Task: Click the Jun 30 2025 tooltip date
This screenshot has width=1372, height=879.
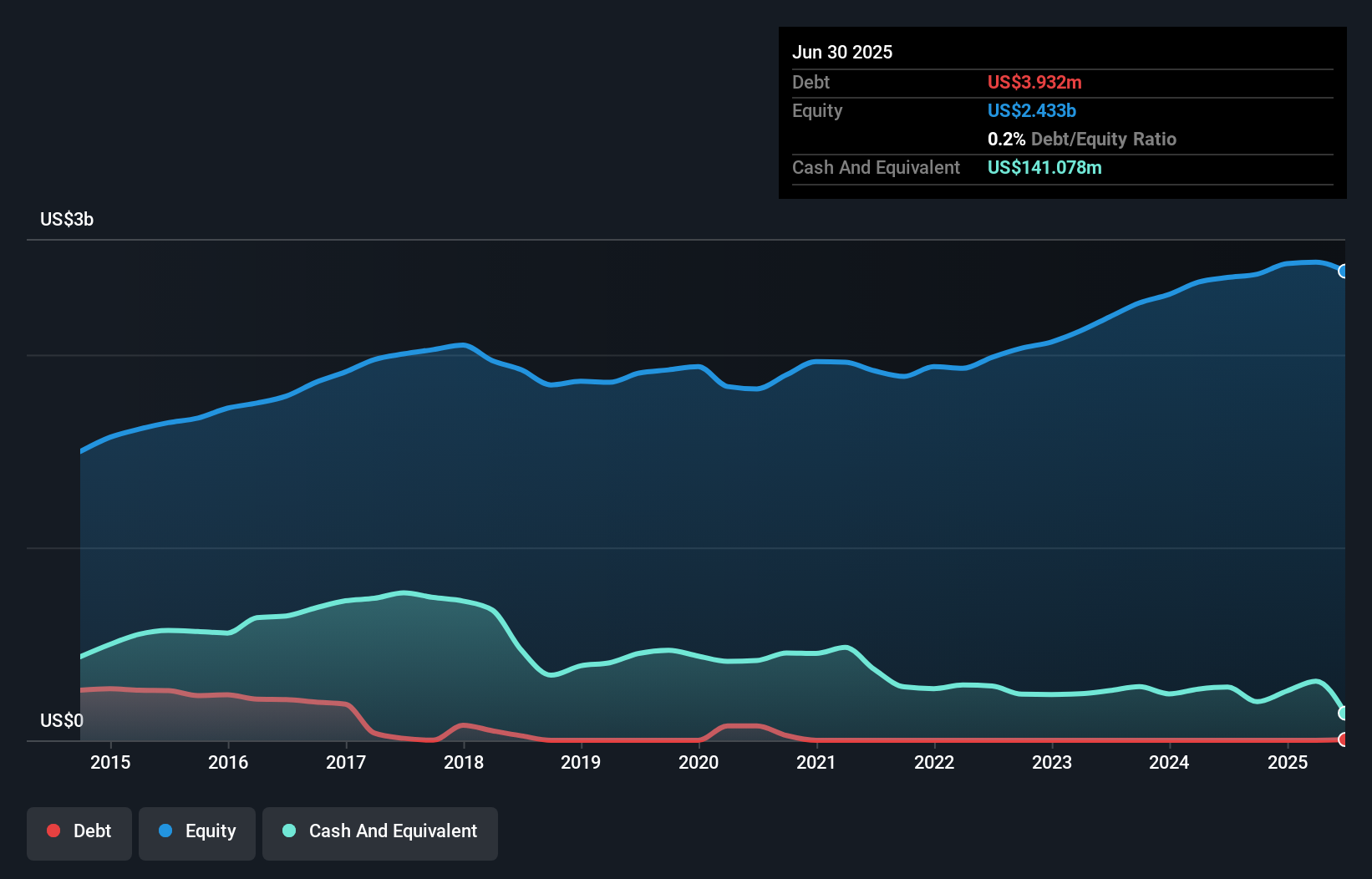Action: (x=842, y=52)
